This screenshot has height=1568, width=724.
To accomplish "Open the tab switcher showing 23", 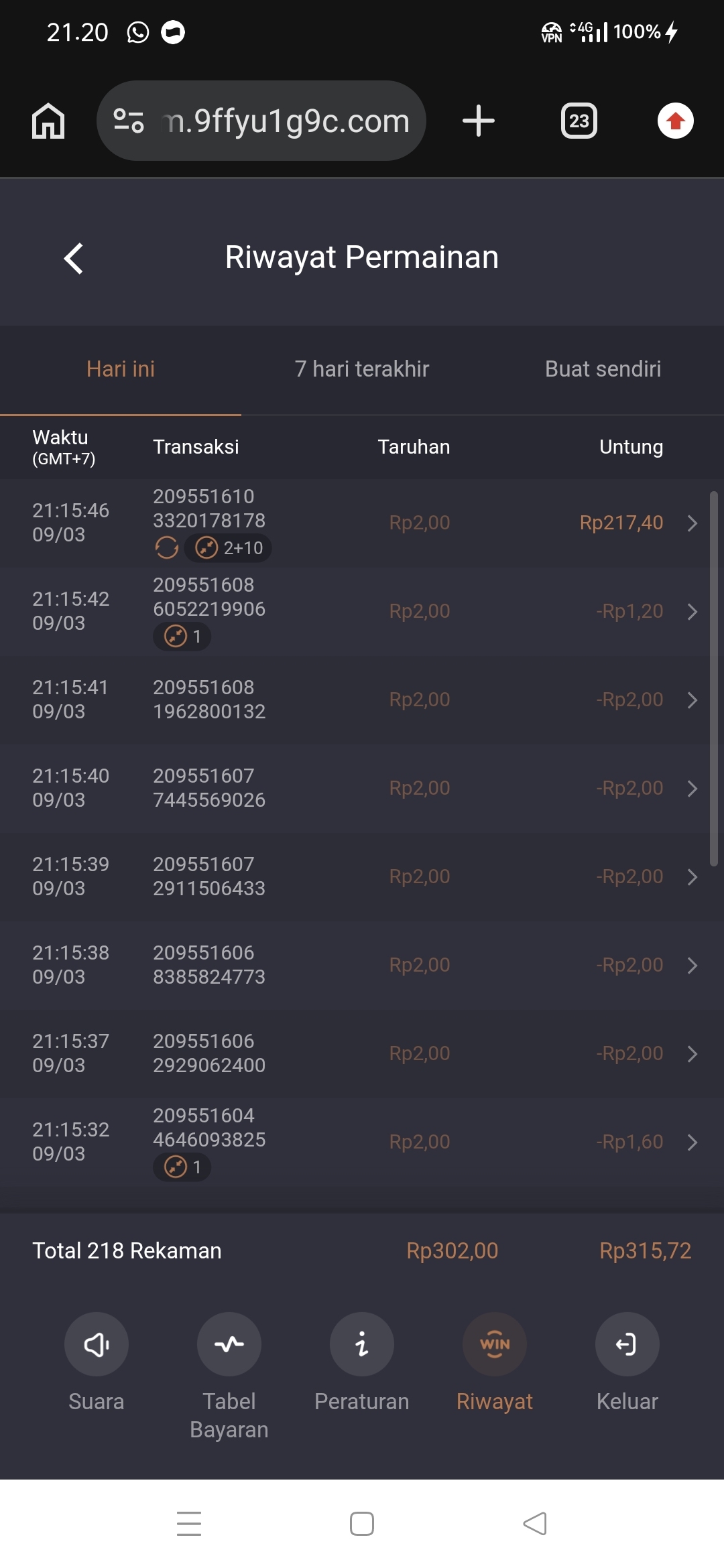I will (579, 121).
